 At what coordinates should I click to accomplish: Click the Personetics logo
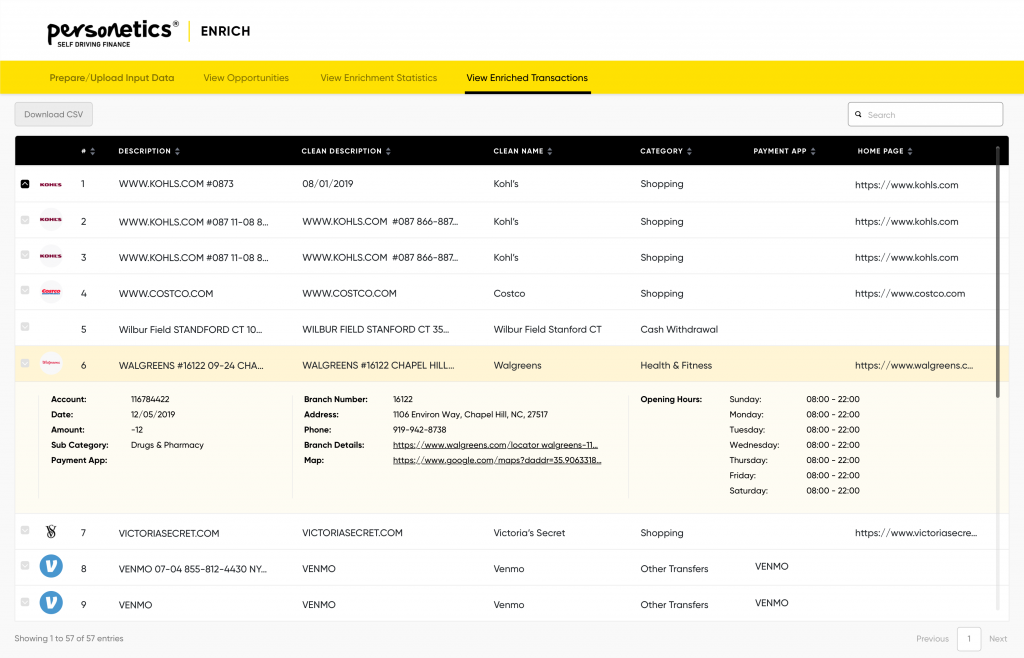(112, 33)
